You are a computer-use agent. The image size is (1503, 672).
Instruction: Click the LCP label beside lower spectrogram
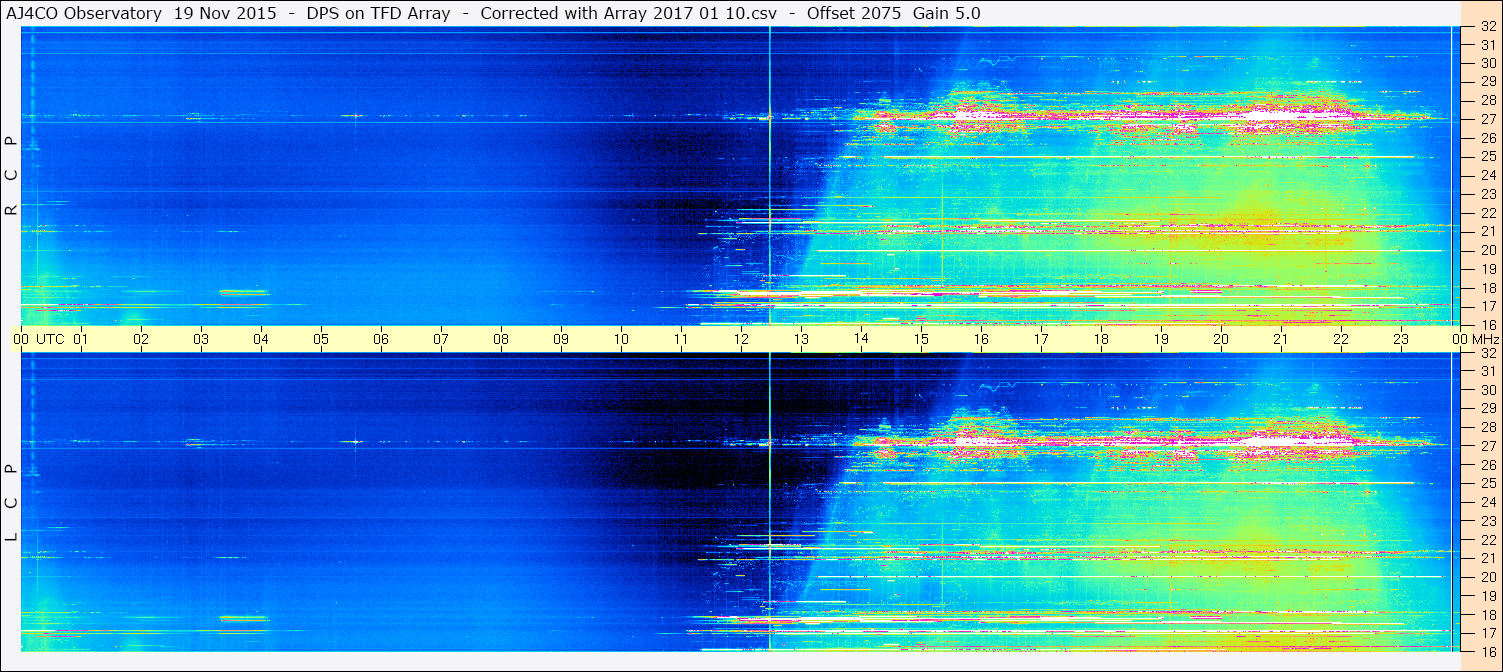(11, 503)
